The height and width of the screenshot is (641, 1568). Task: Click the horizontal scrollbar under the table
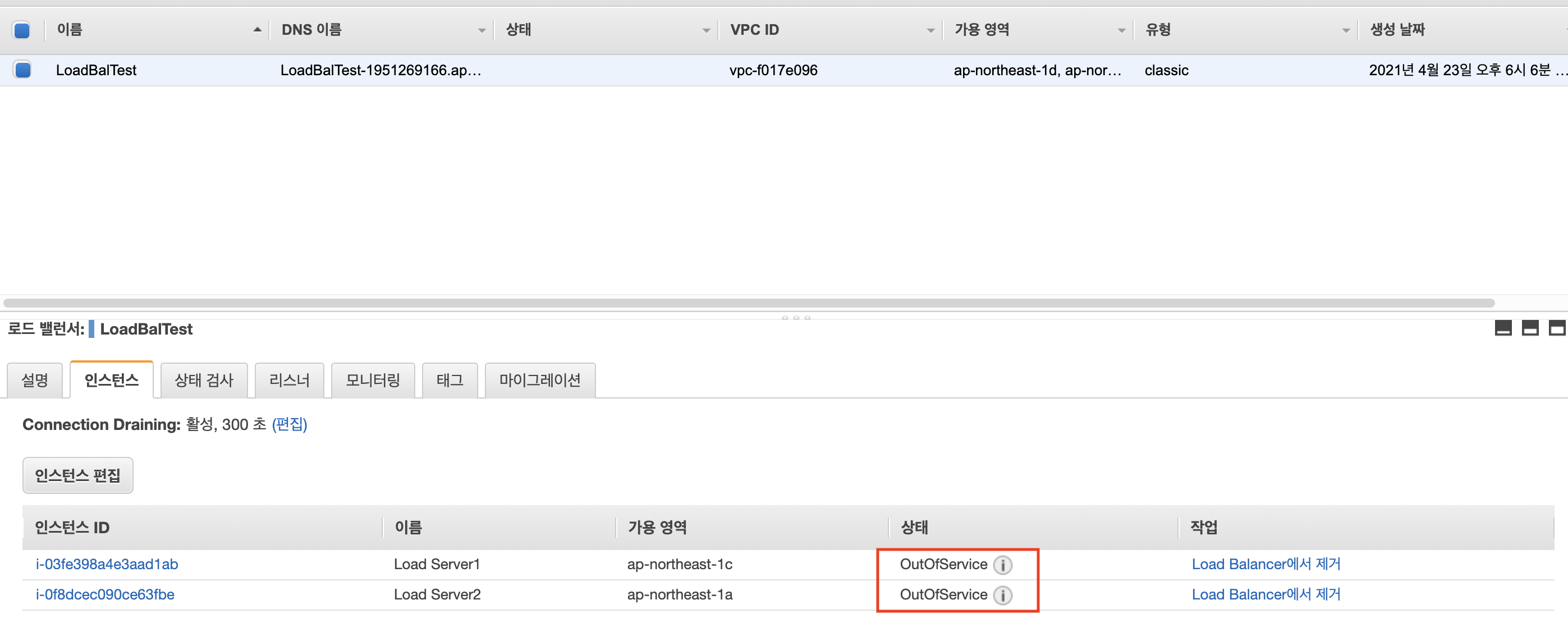pos(749,303)
